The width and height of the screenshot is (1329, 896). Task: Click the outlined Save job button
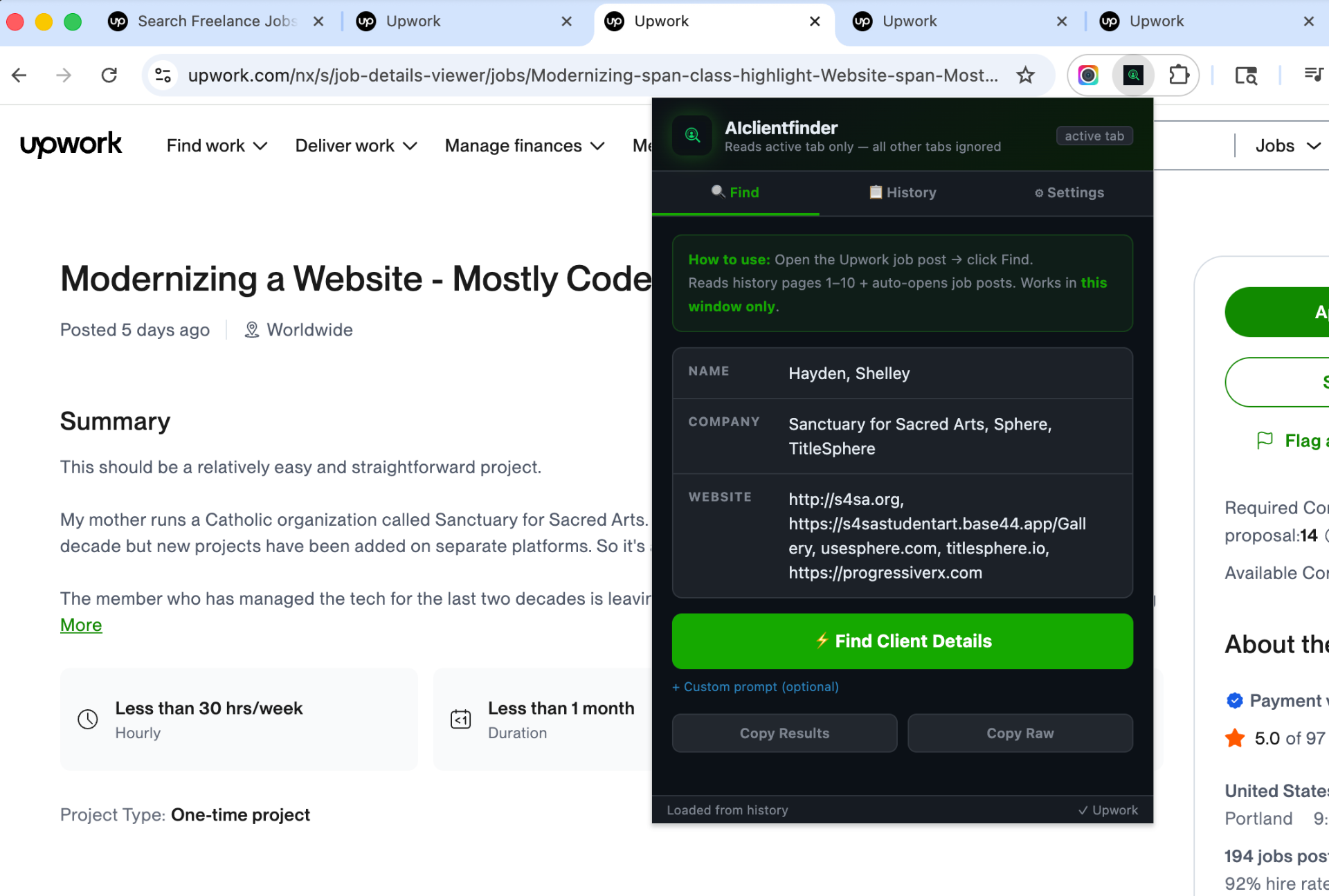pyautogui.click(x=1277, y=382)
